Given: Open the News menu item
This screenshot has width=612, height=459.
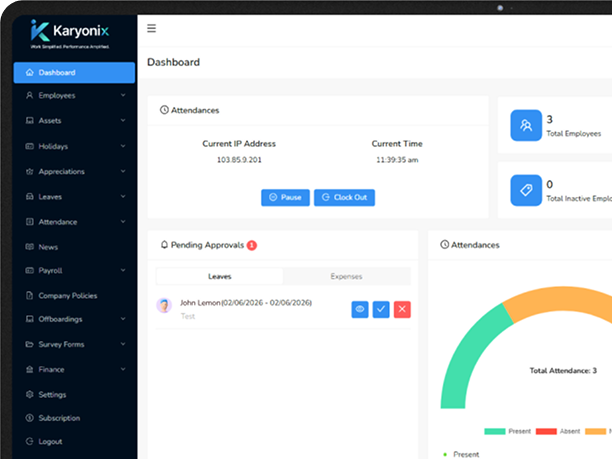Looking at the screenshot, I should pos(74,247).
